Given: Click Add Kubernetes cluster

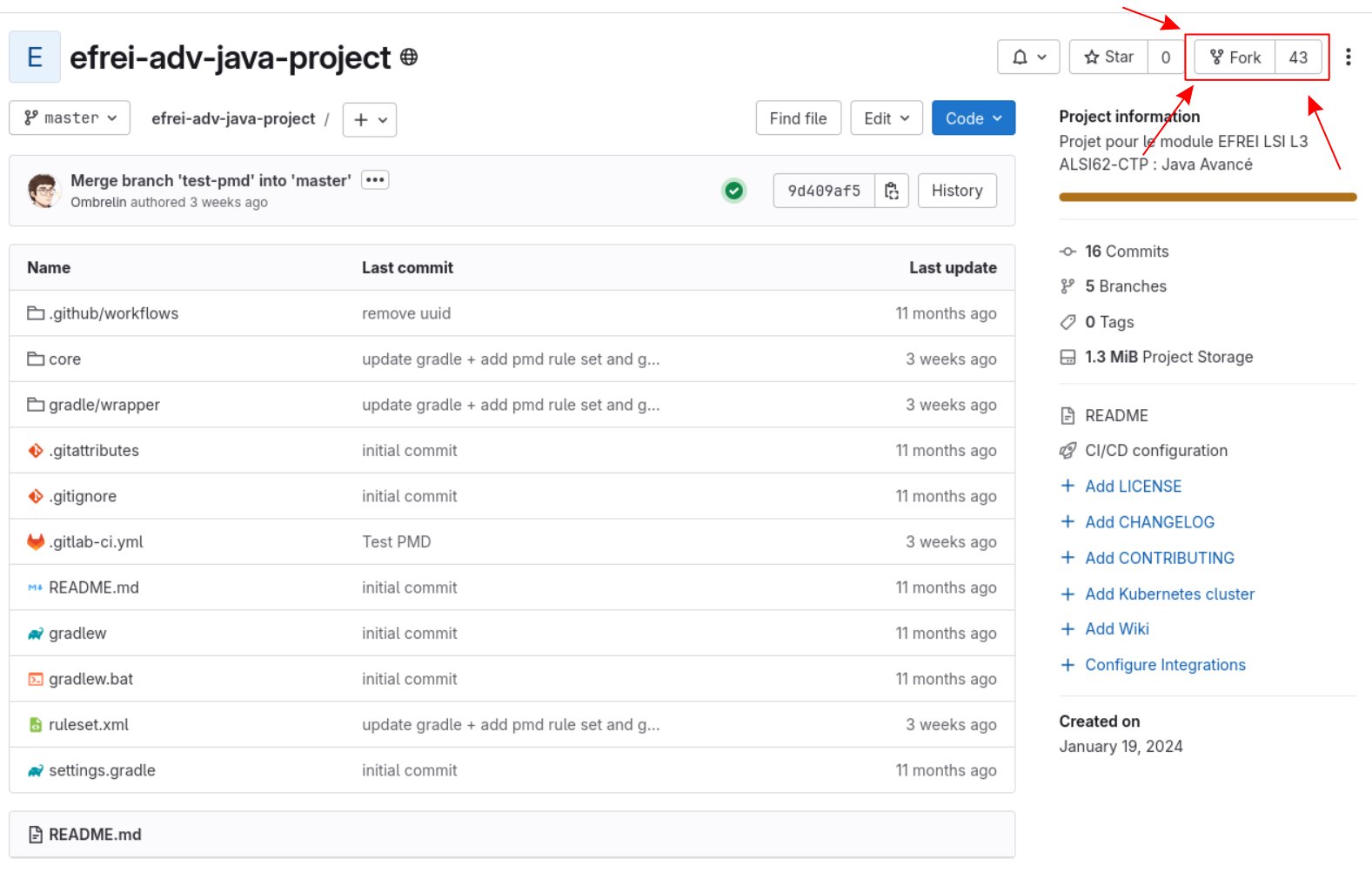Looking at the screenshot, I should coord(1169,594).
